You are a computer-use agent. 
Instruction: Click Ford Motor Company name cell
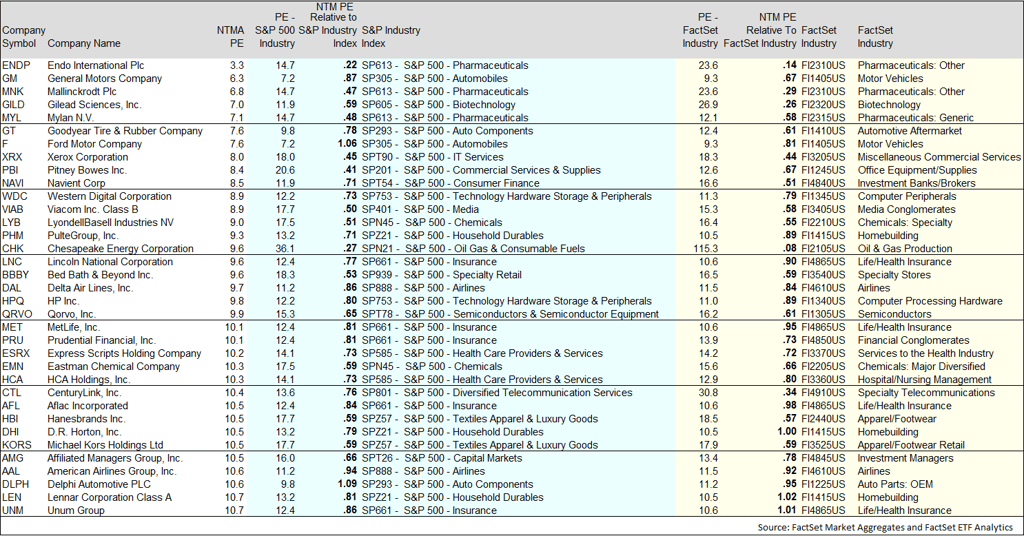(x=95, y=144)
